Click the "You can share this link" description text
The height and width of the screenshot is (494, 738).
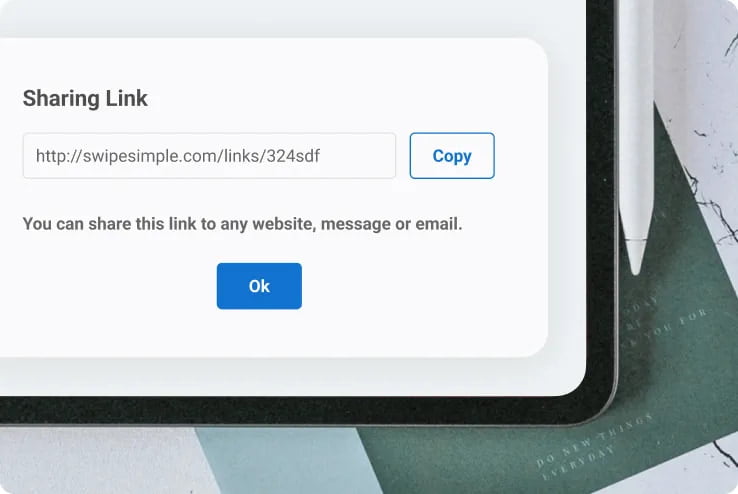pos(242,224)
